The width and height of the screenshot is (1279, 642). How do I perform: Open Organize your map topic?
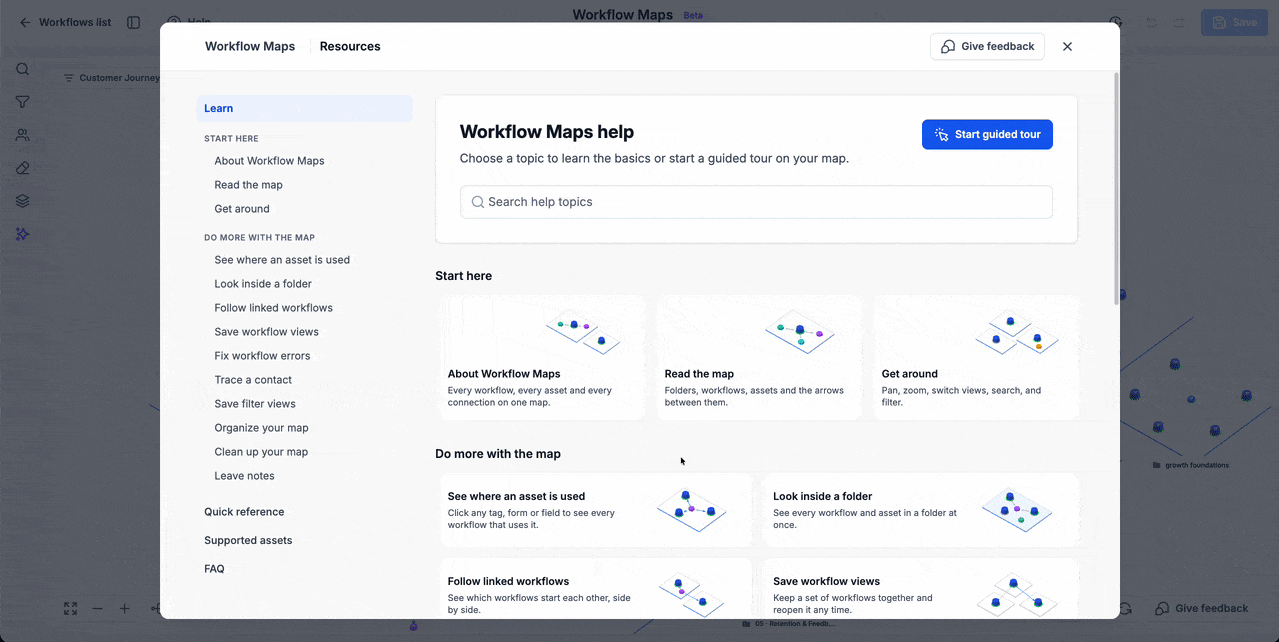[x=261, y=428]
